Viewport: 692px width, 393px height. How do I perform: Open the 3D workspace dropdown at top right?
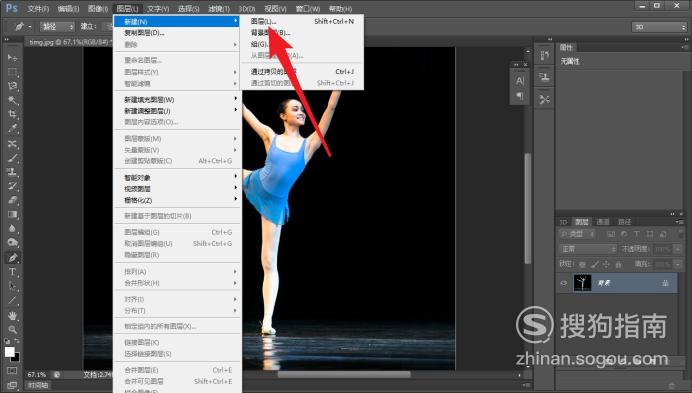pyautogui.click(x=659, y=27)
